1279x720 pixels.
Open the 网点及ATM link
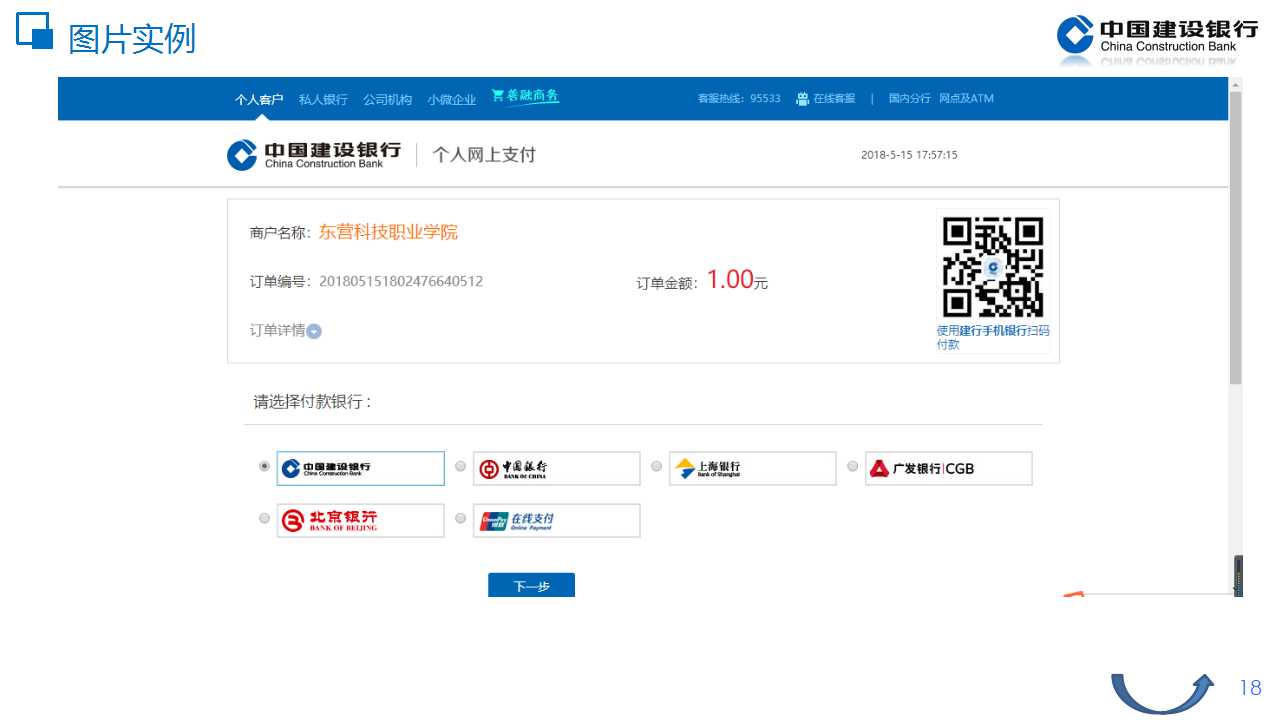pos(966,98)
